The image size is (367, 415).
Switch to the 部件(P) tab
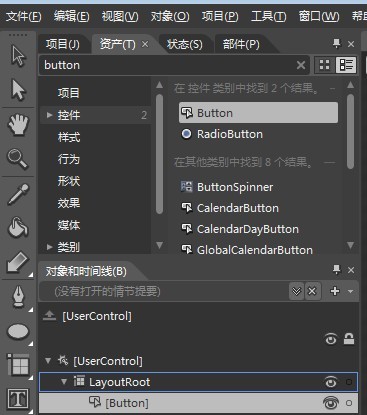click(x=241, y=44)
